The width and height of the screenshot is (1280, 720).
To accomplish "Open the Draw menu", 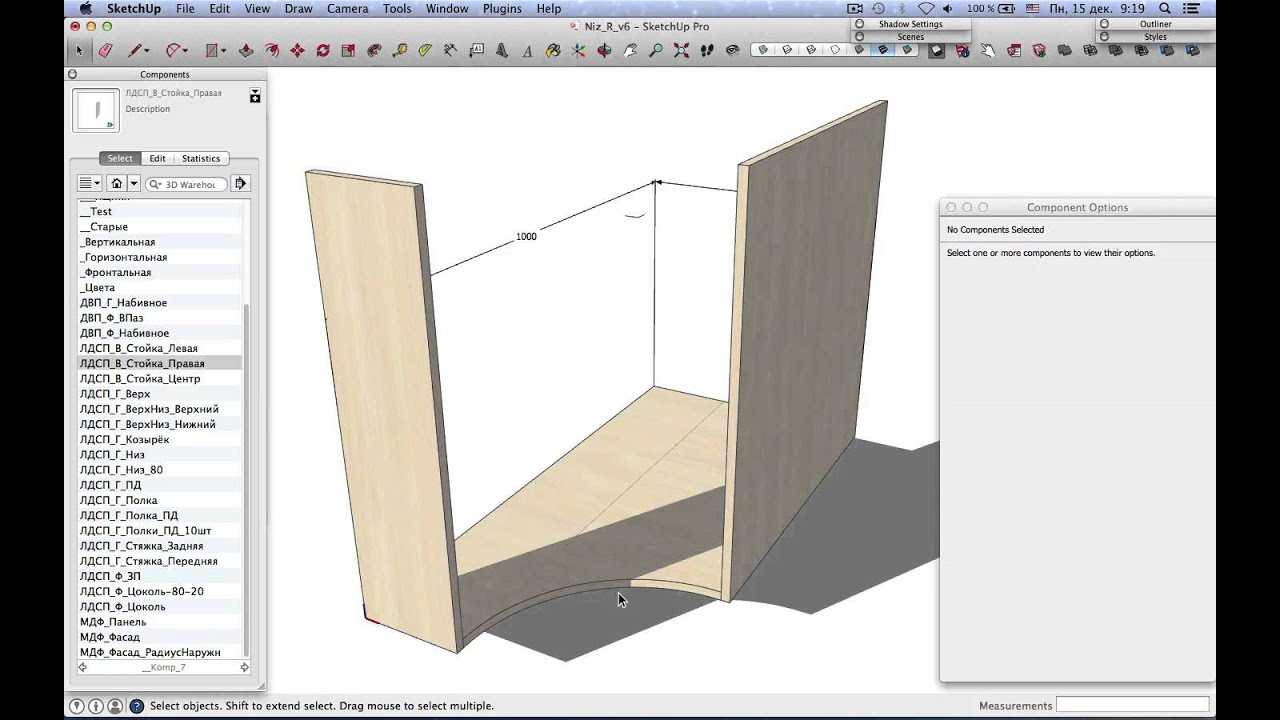I will click(298, 8).
